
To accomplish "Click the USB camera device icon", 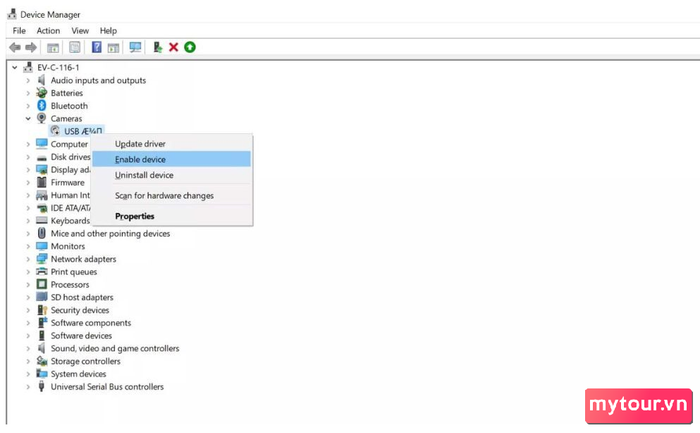I will (55, 130).
